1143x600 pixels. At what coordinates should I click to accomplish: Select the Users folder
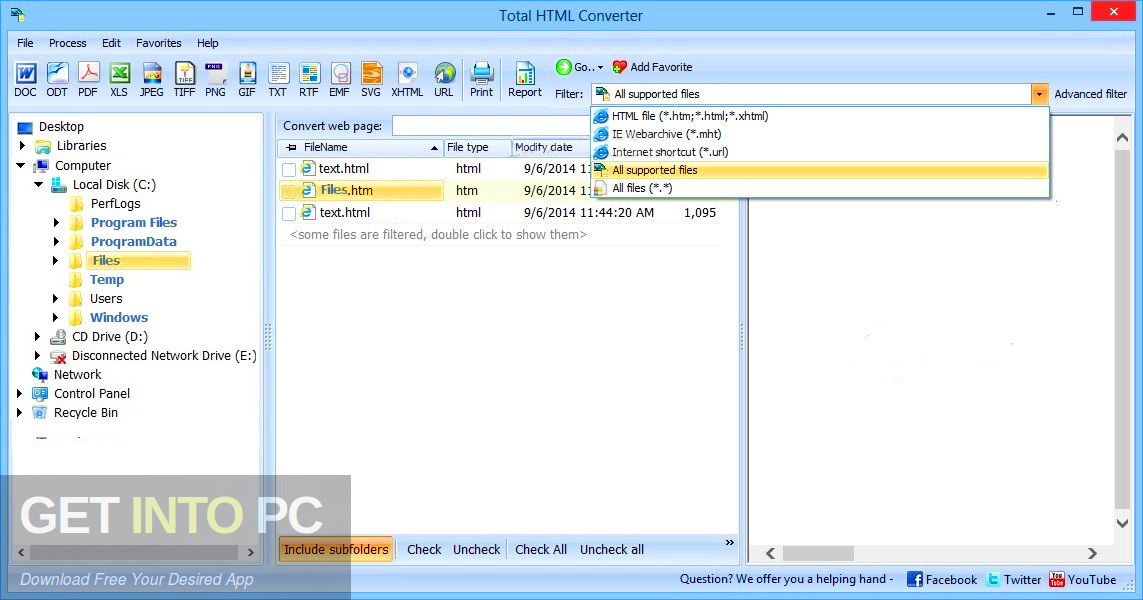click(106, 298)
